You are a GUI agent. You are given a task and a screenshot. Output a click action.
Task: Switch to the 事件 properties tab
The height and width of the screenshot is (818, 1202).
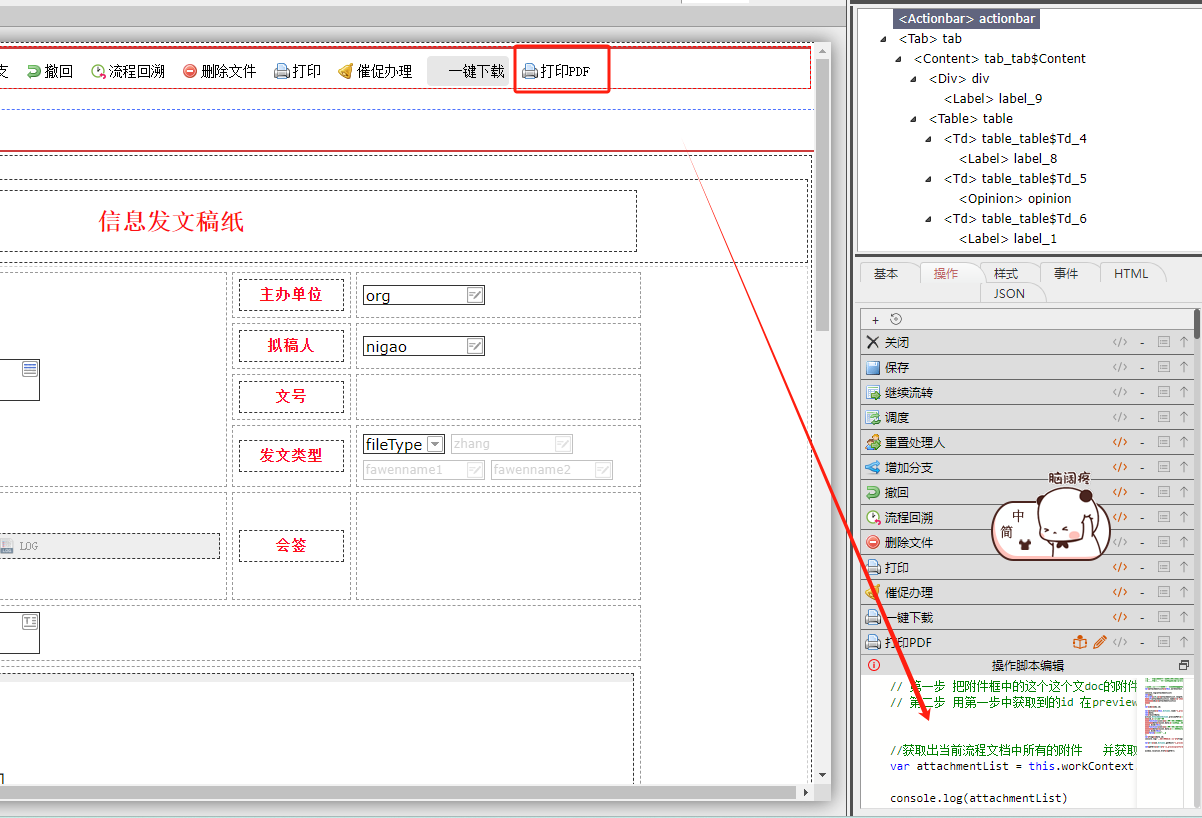(1066, 273)
